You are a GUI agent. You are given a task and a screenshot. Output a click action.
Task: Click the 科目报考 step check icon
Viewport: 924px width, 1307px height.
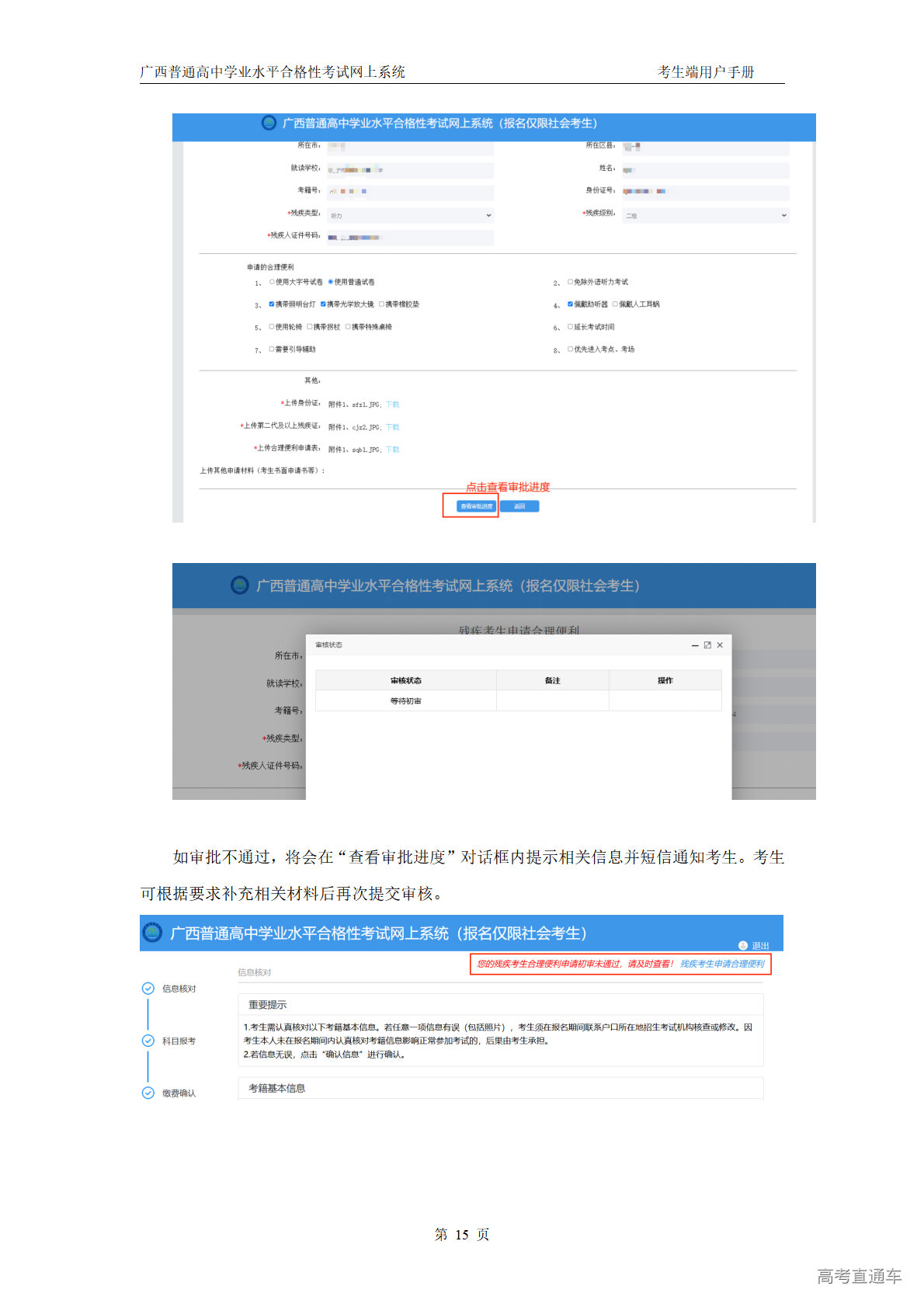click(148, 1041)
